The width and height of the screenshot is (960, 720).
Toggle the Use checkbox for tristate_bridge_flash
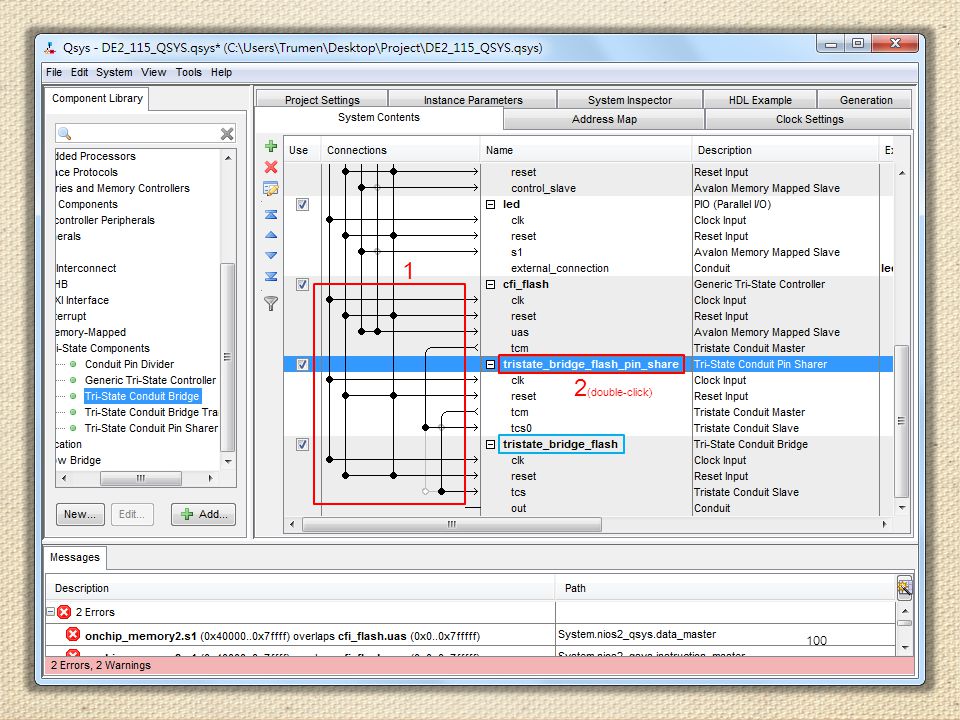[302, 444]
